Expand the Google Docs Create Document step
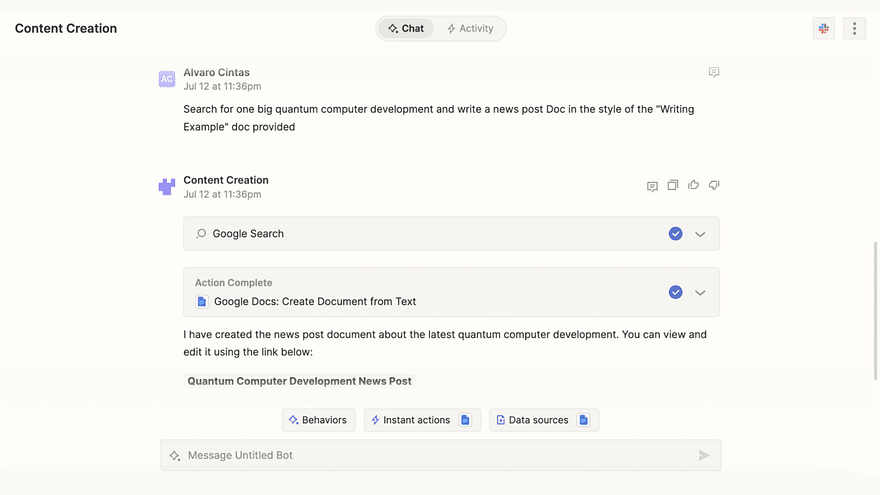Viewport: 880px width, 495px height. coord(700,292)
